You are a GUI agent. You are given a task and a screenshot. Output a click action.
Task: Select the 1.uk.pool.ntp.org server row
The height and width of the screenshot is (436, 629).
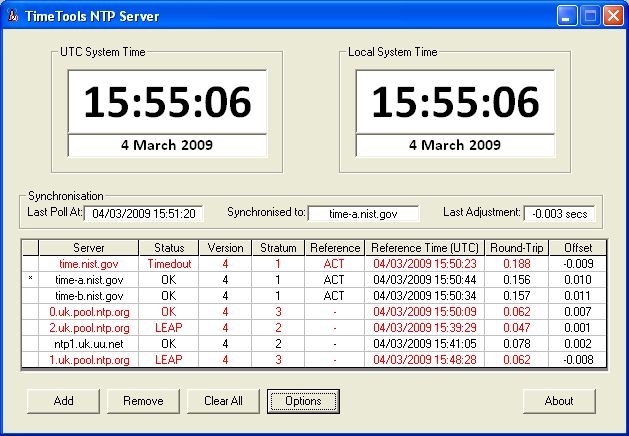pyautogui.click(x=314, y=359)
